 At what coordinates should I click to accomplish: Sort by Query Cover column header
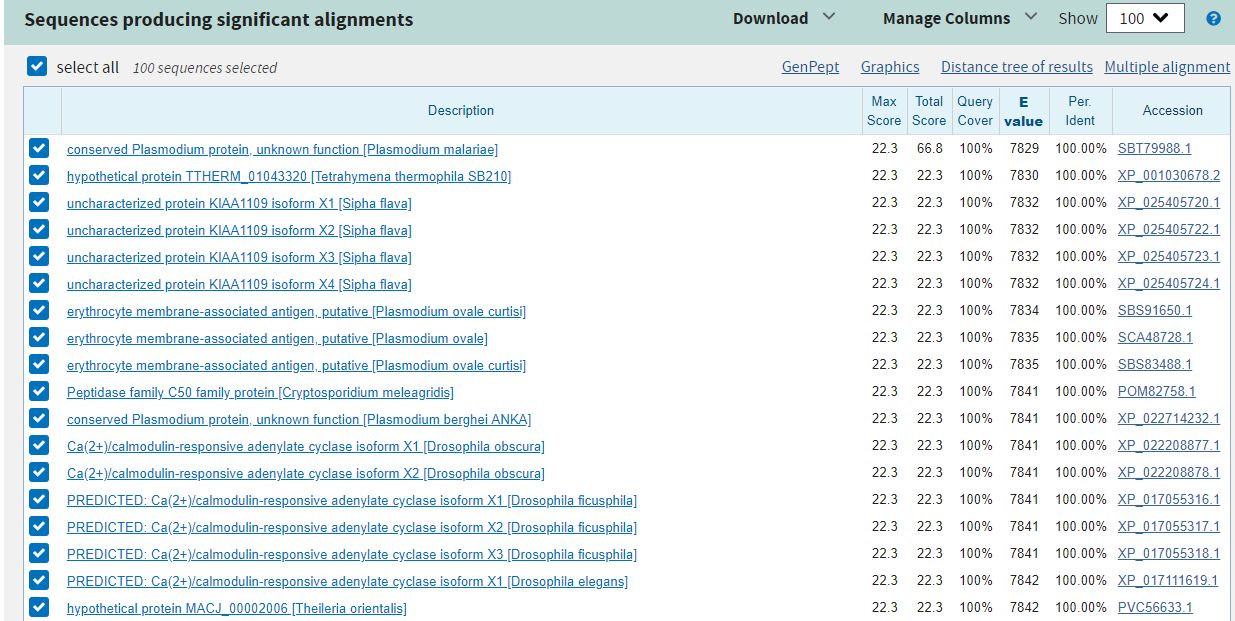[x=975, y=110]
